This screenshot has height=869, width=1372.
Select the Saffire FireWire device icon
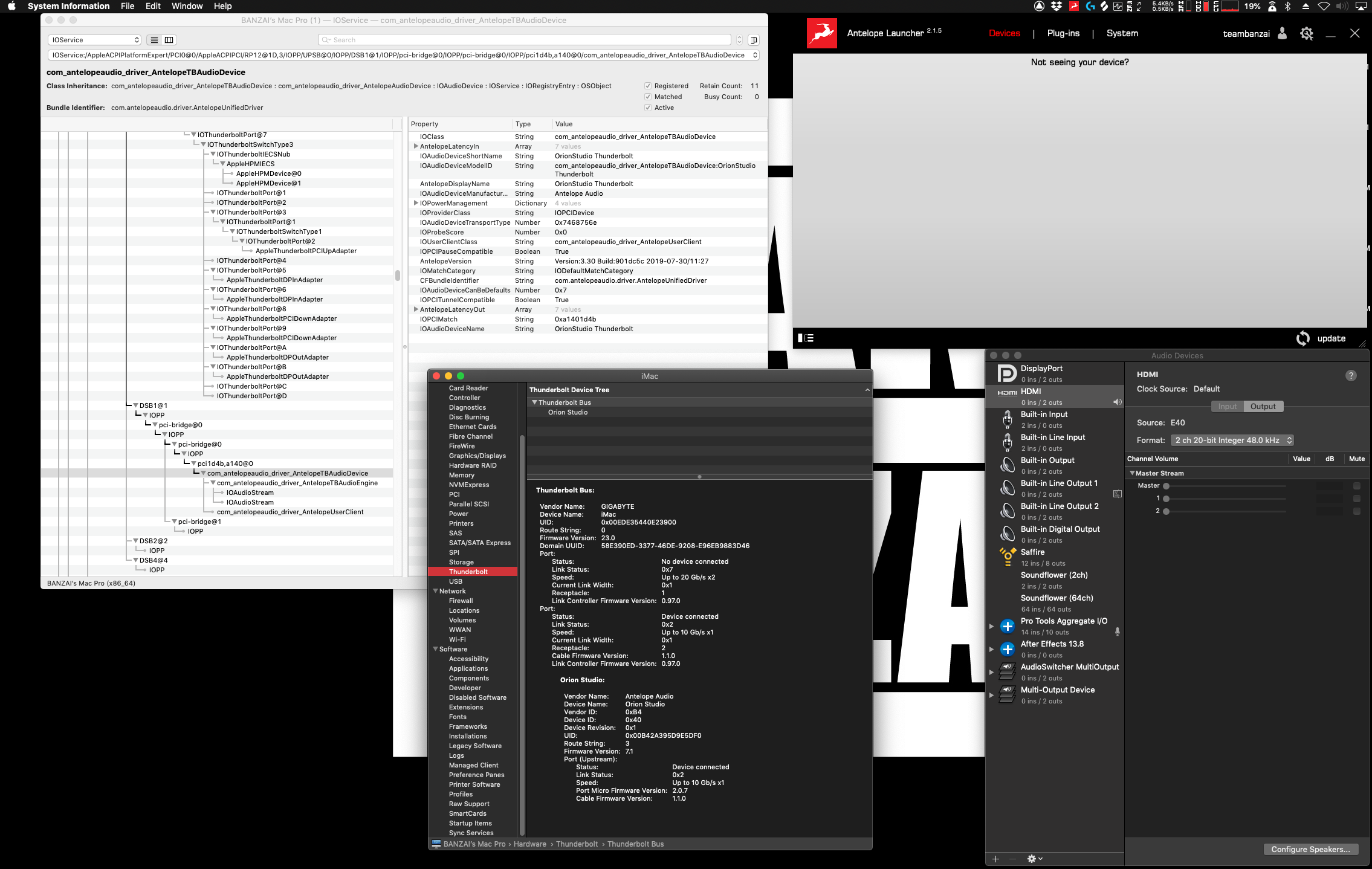(x=1007, y=557)
